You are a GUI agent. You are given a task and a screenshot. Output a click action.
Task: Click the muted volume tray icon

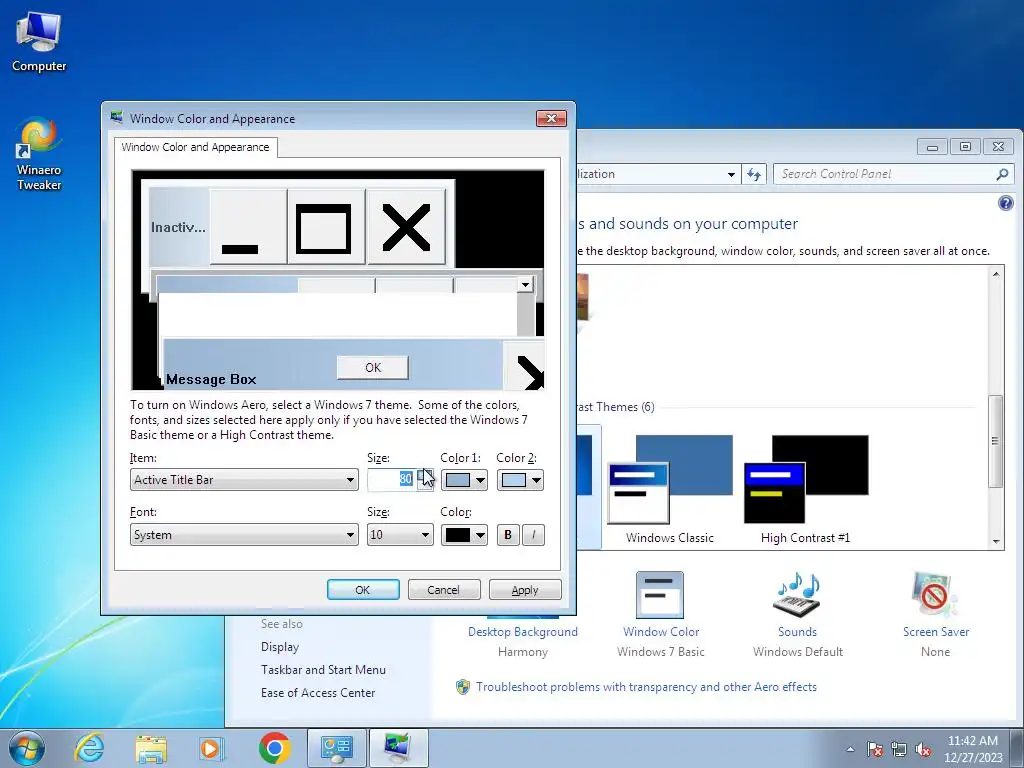pos(923,750)
